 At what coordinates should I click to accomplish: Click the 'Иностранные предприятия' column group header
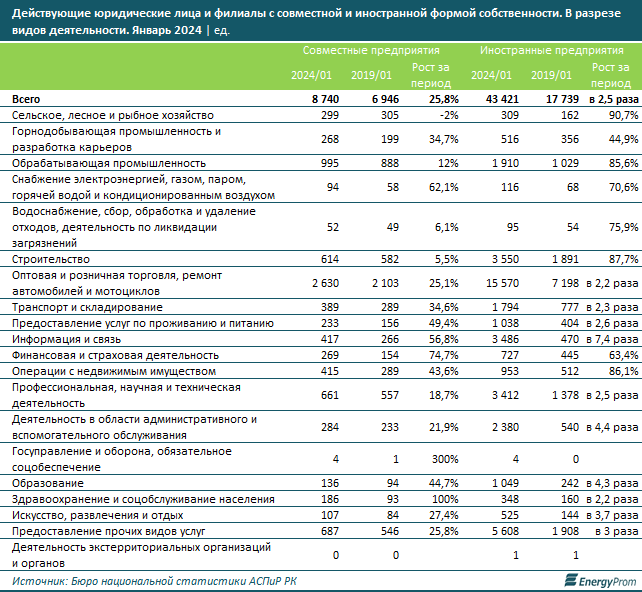coord(551,48)
